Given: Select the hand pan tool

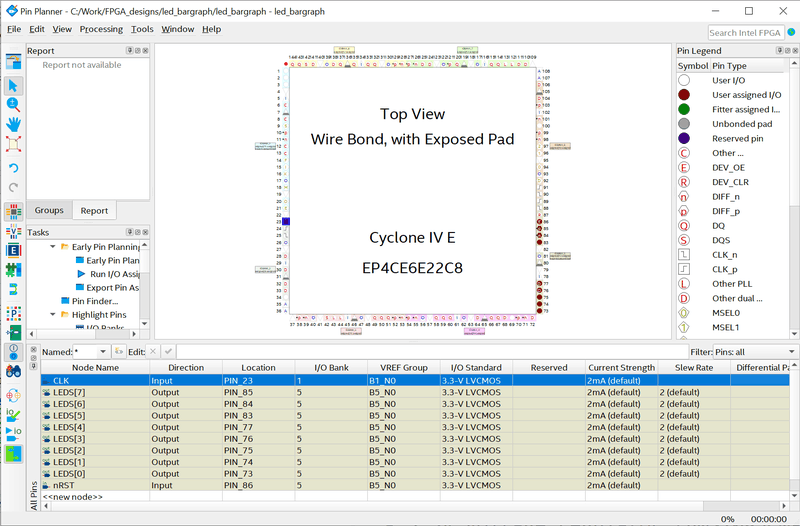Looking at the screenshot, I should (x=13, y=124).
